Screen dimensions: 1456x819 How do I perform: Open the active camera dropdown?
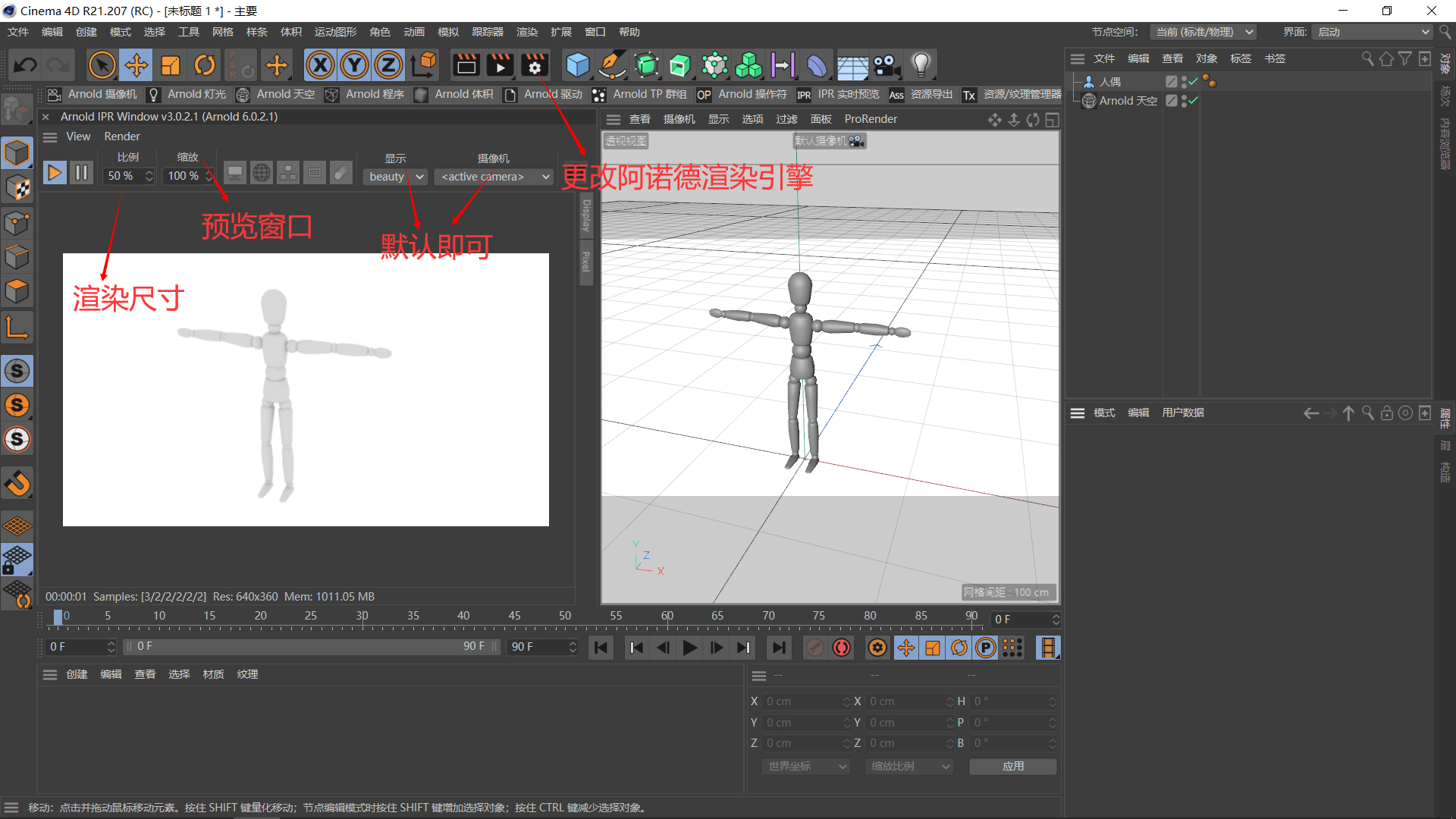pos(494,177)
